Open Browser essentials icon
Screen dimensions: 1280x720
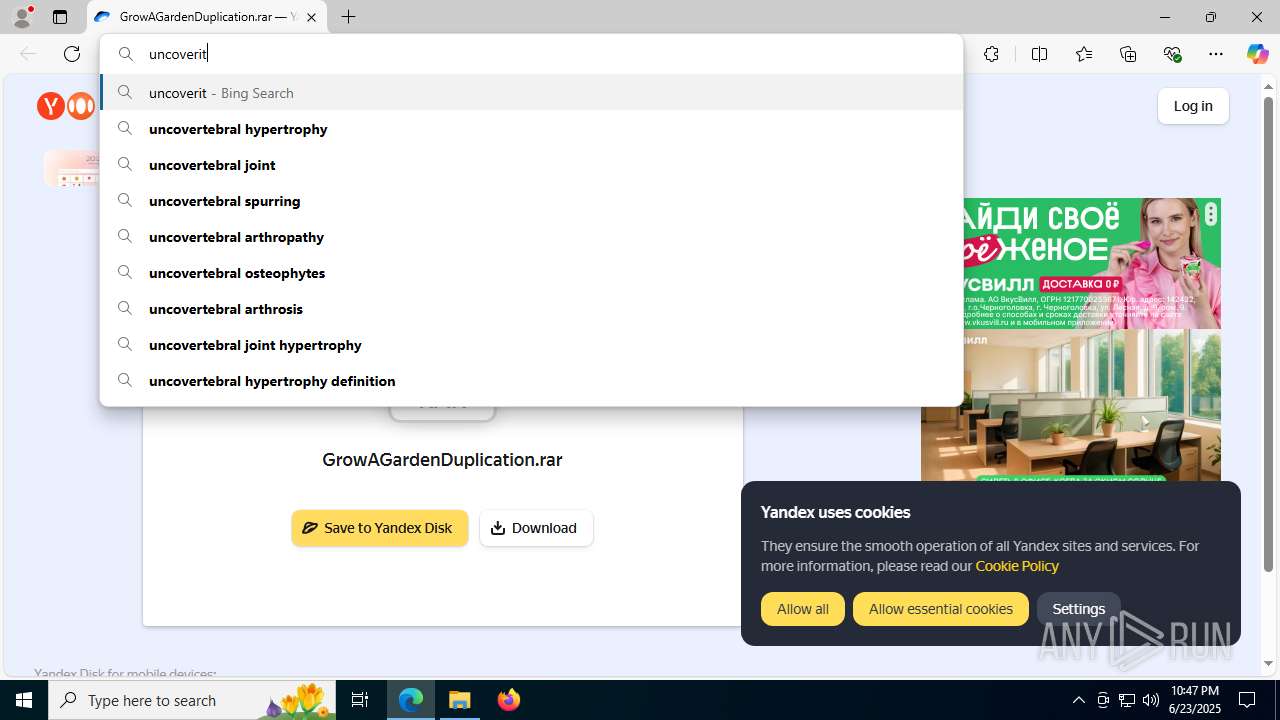(1172, 54)
